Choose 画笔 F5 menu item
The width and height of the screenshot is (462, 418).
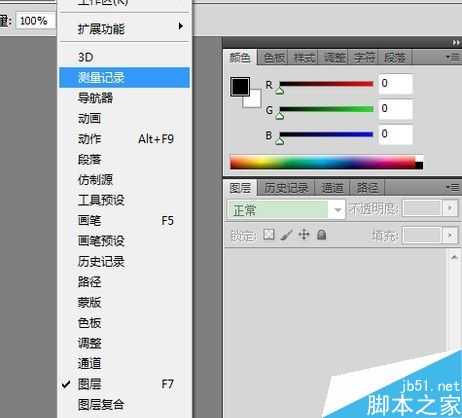[125, 220]
